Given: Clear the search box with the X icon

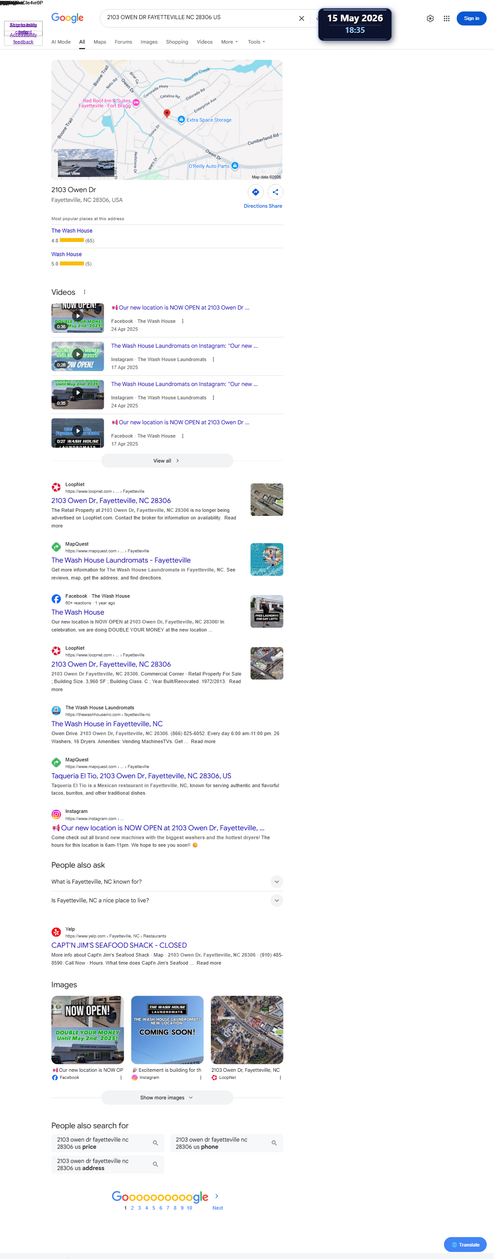Looking at the screenshot, I should tap(302, 18).
